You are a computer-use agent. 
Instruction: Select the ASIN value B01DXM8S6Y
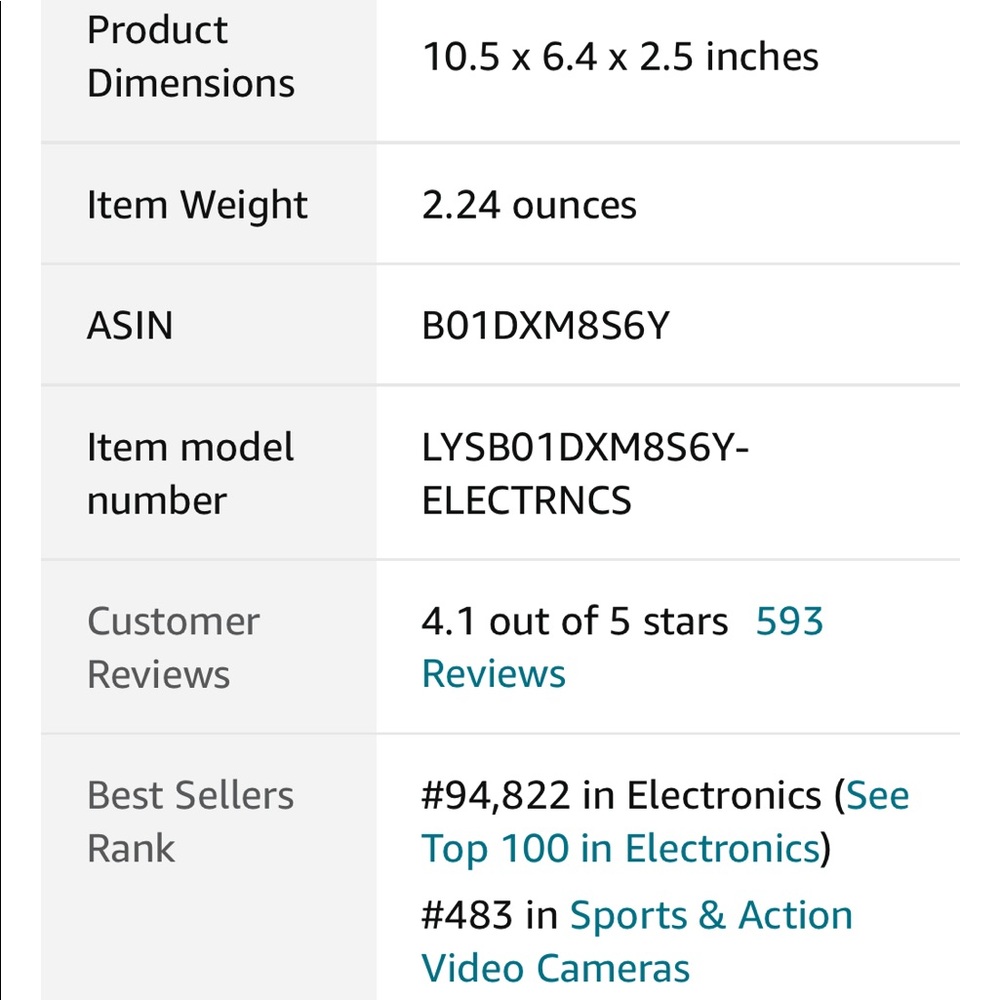click(x=545, y=325)
